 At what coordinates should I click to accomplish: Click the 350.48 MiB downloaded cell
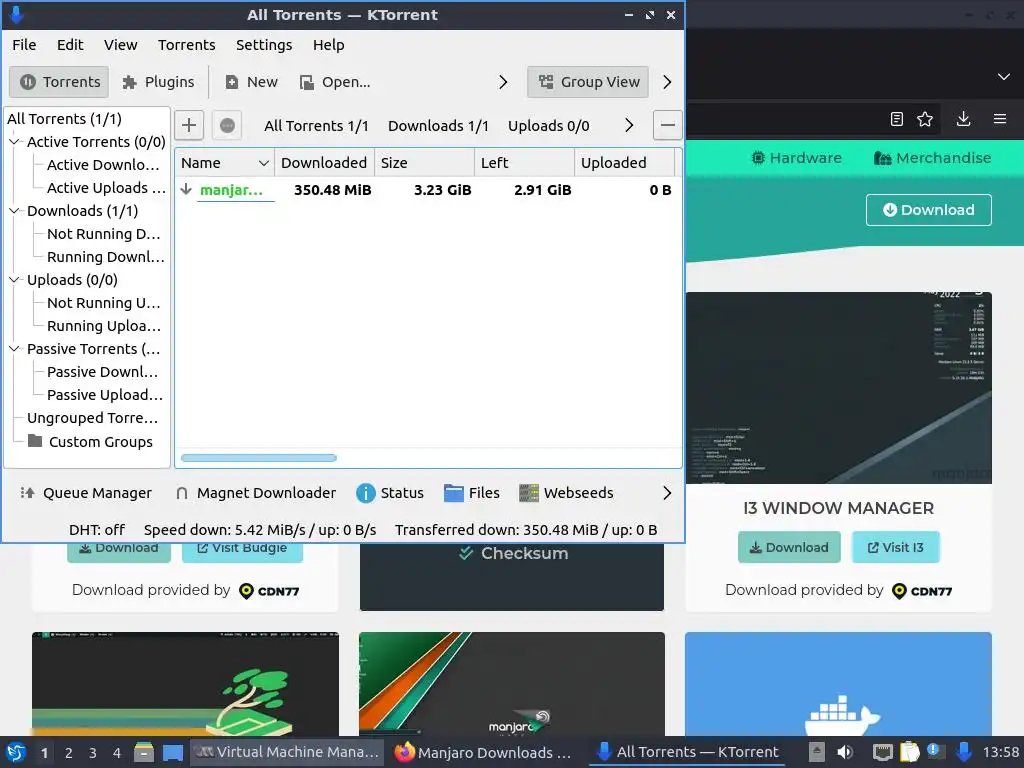pos(332,190)
